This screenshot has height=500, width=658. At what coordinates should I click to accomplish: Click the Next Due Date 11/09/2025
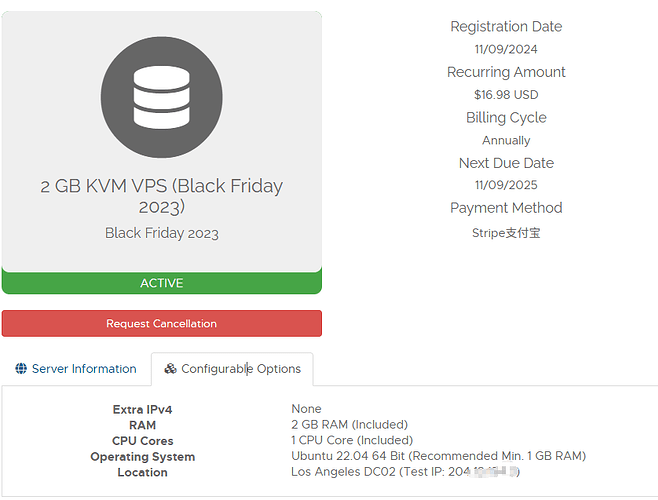pos(506,185)
